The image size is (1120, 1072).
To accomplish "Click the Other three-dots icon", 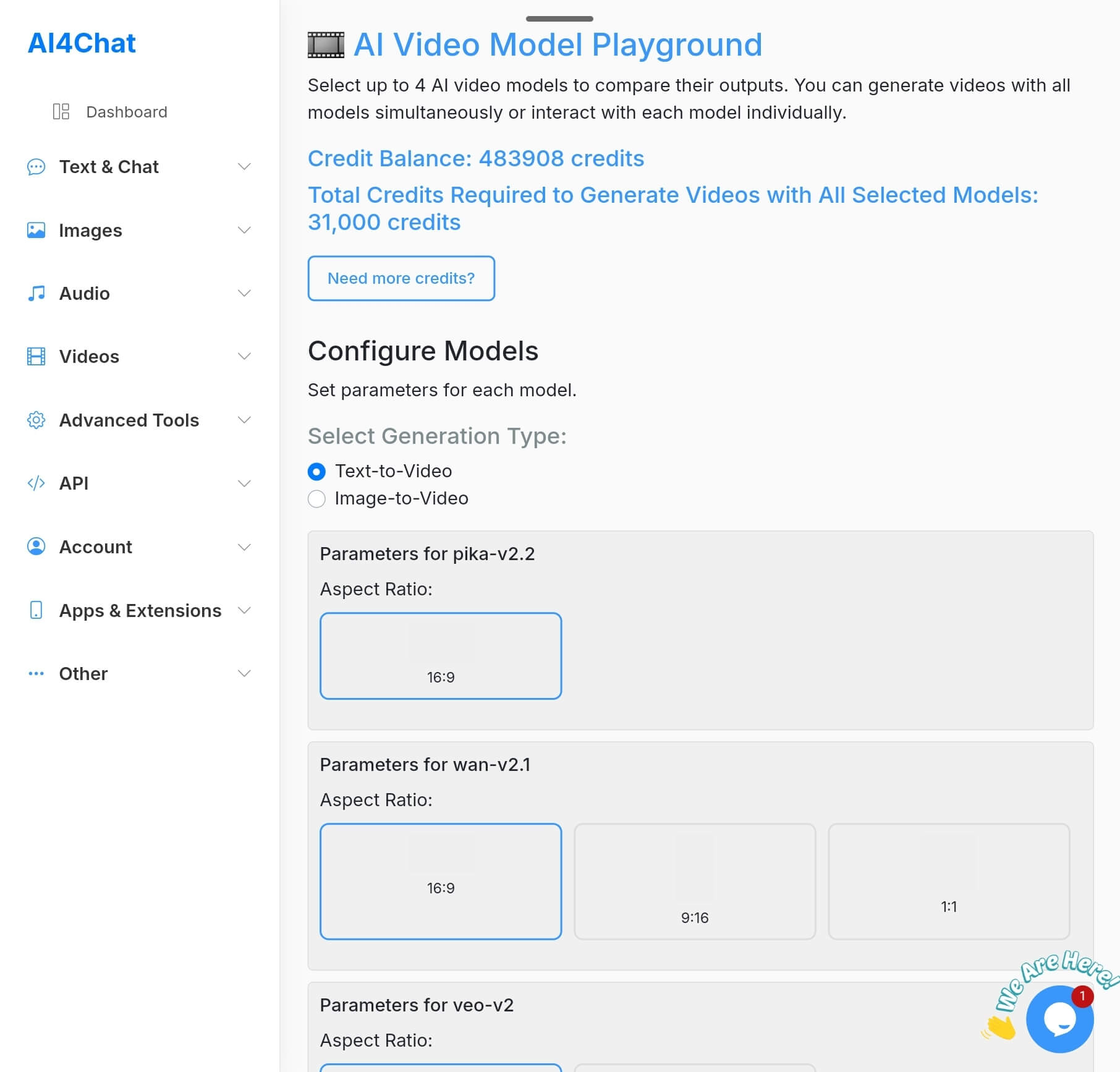I will click(x=36, y=673).
